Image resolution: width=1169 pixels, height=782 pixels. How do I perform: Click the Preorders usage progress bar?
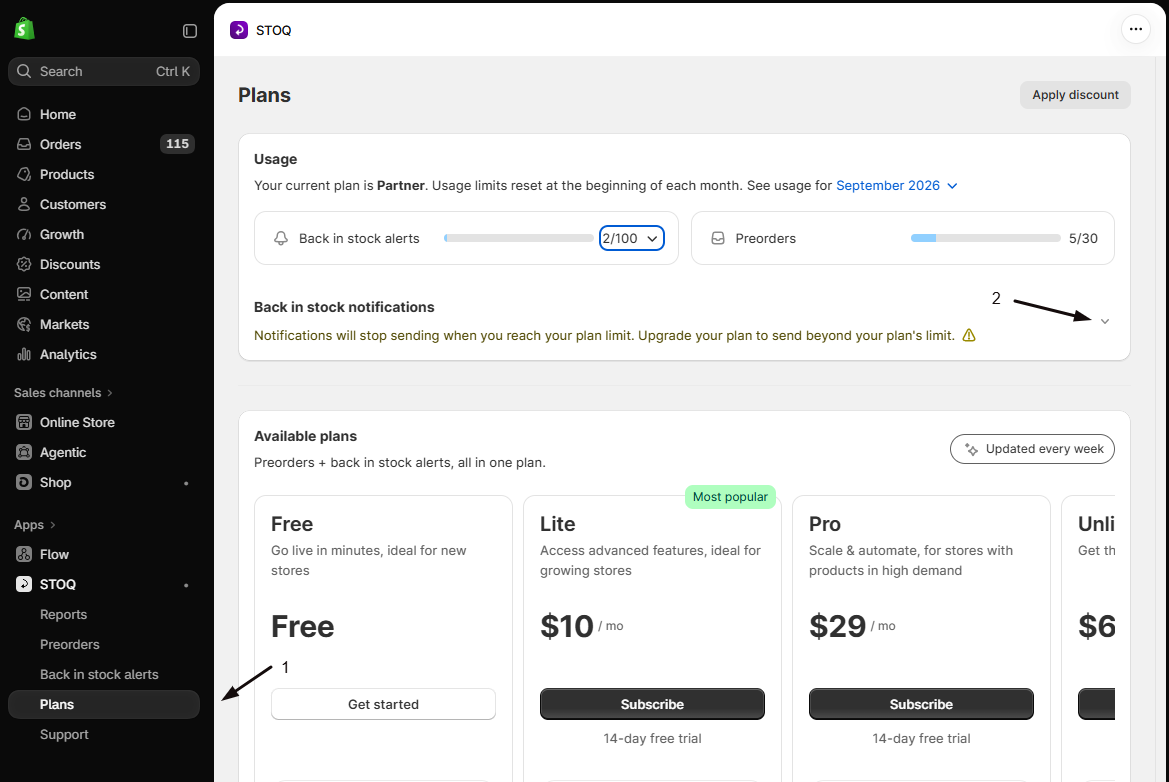pos(985,239)
